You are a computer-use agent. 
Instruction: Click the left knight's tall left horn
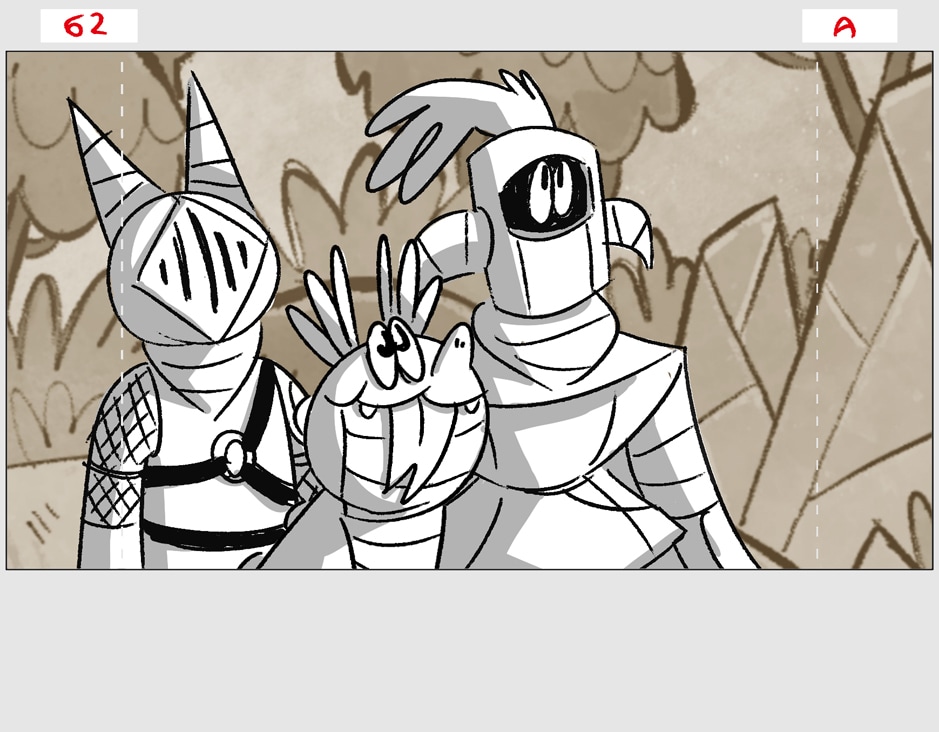(100, 160)
